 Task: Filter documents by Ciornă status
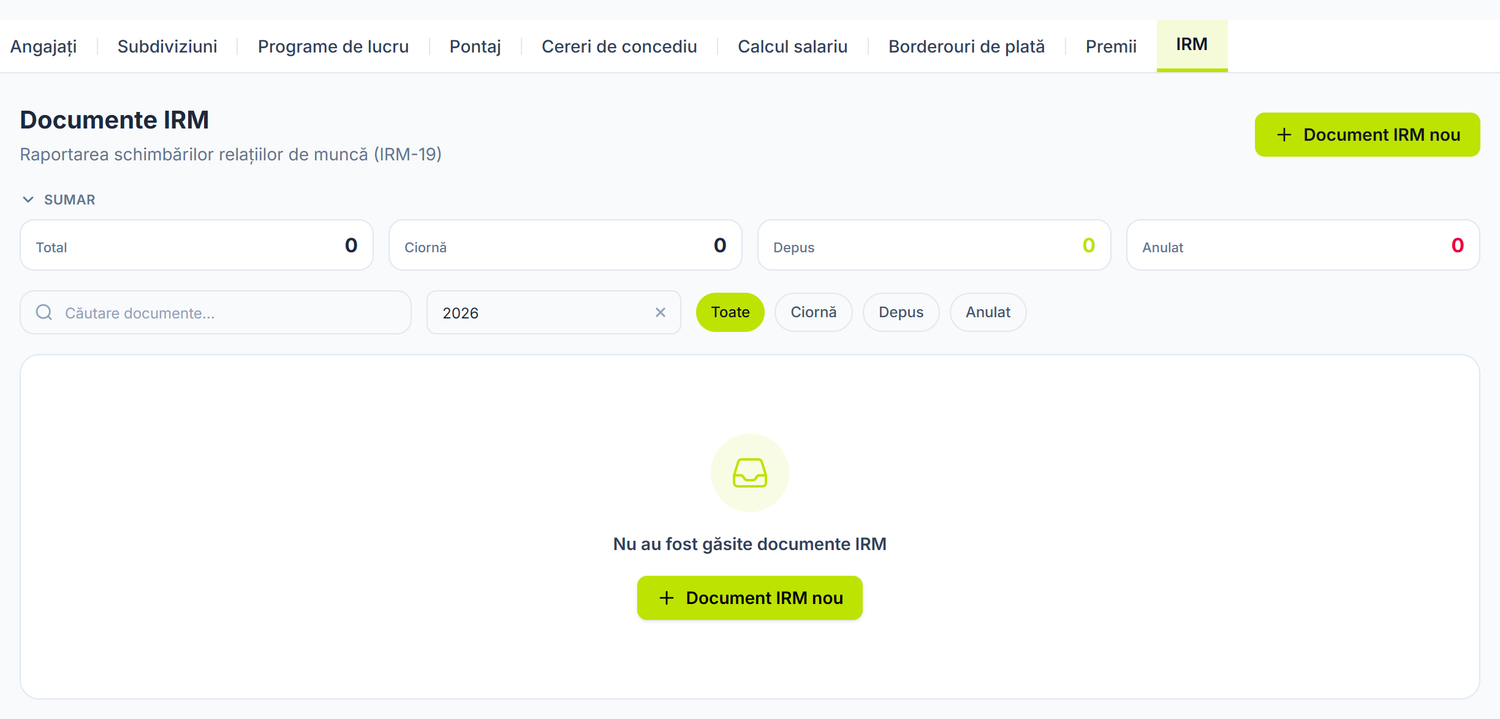813,312
